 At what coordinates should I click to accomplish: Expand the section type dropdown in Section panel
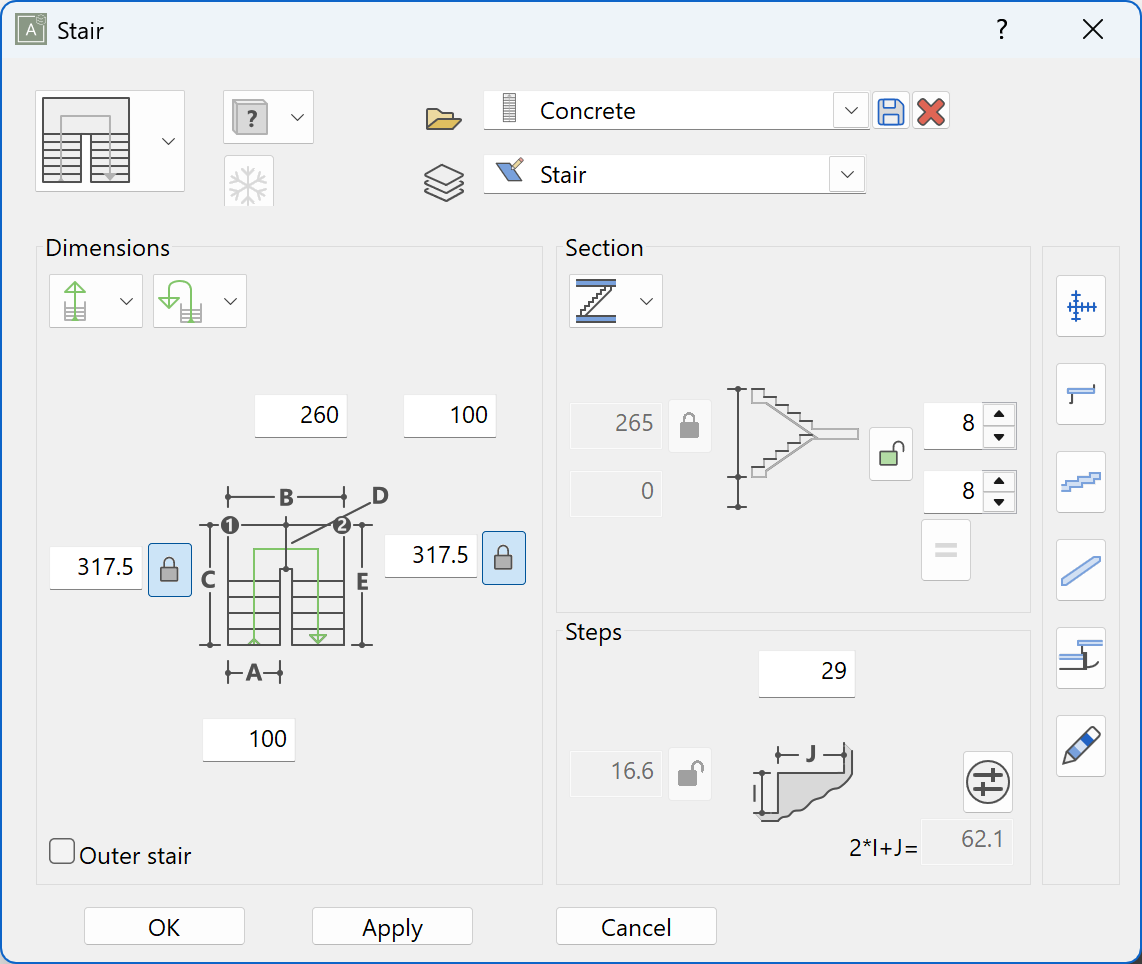pos(646,301)
